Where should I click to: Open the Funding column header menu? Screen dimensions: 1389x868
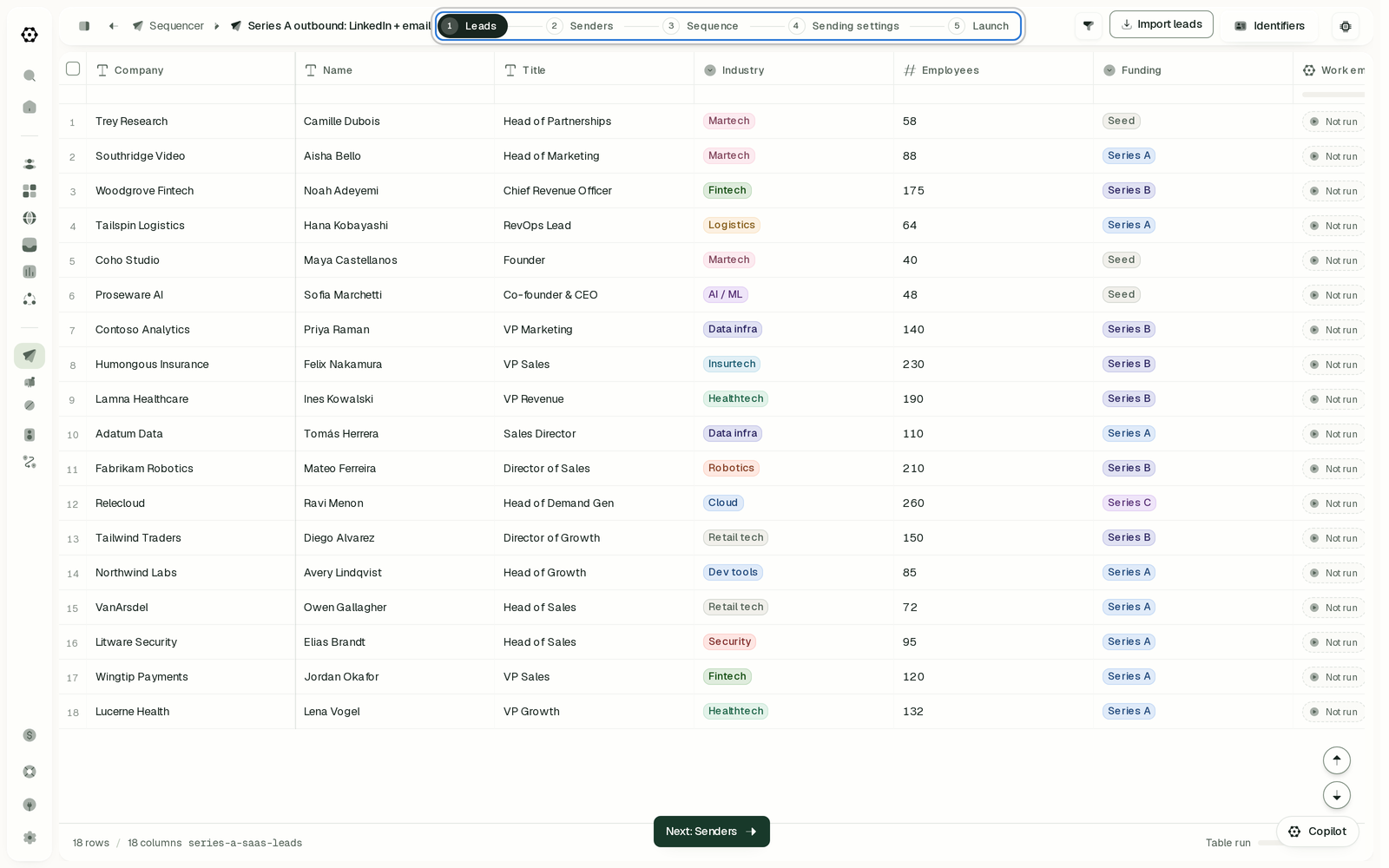(1193, 69)
